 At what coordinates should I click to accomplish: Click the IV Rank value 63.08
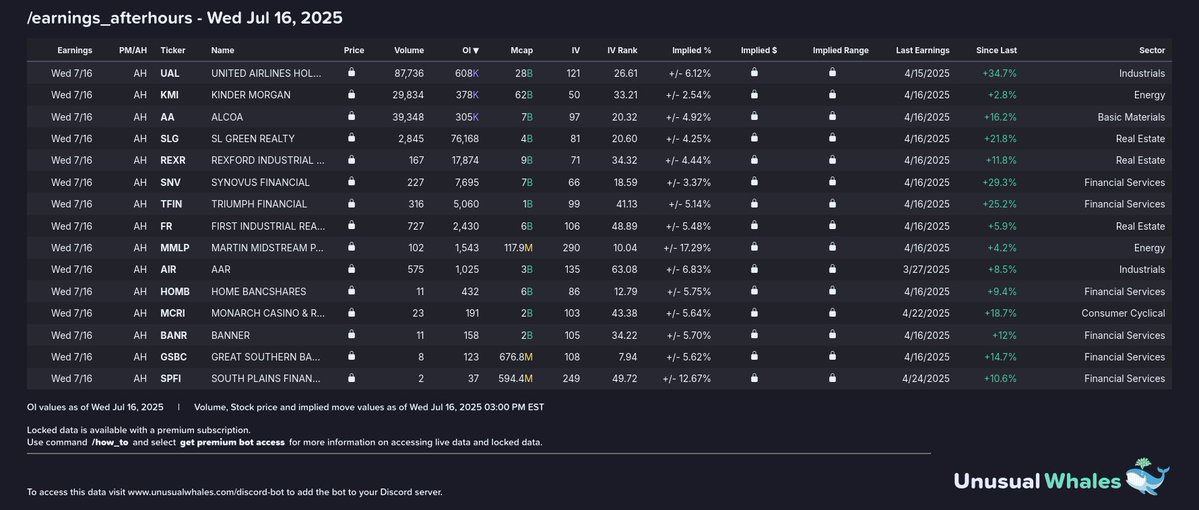pos(625,270)
